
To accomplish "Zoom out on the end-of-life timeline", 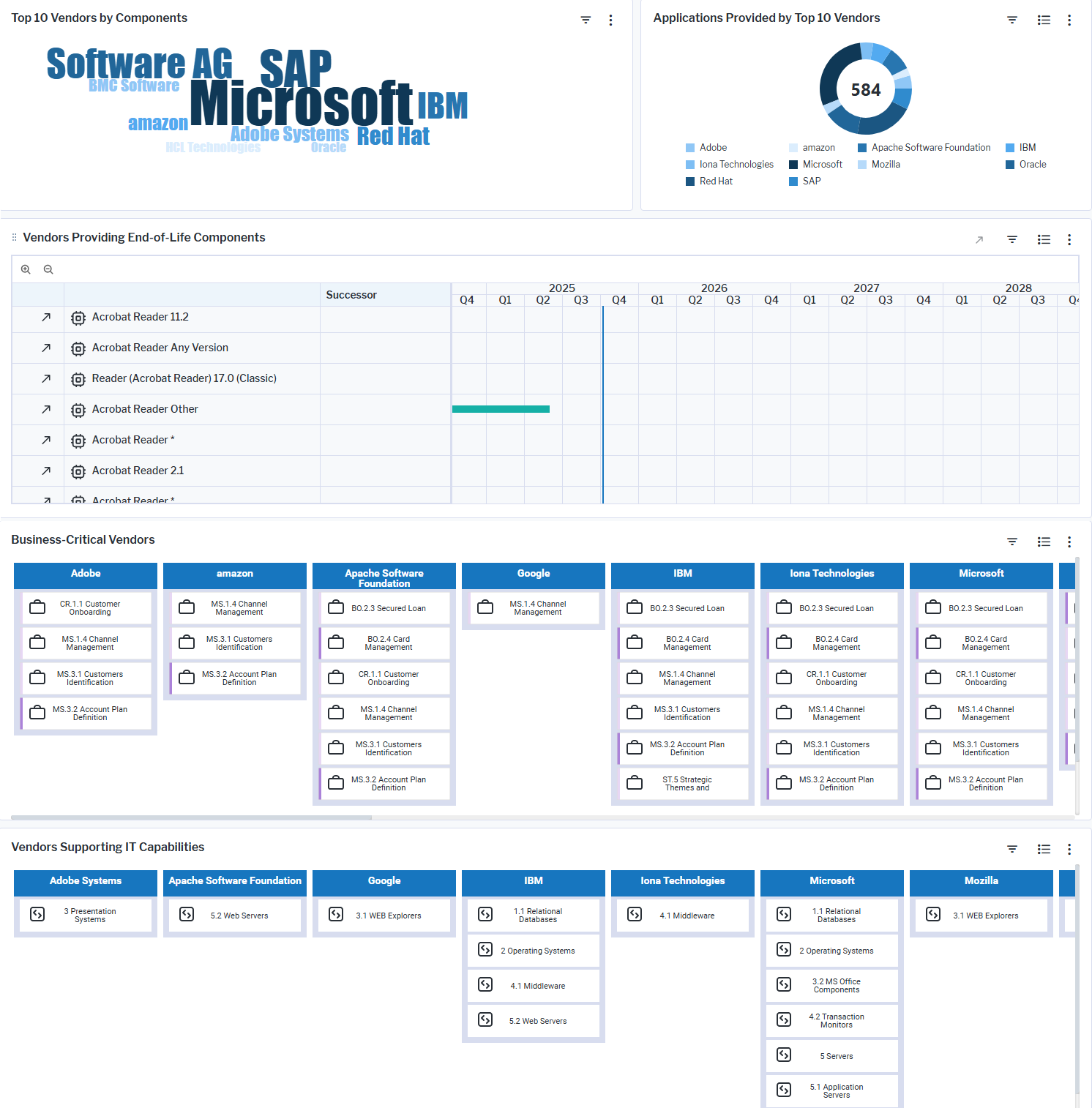I will coord(48,269).
